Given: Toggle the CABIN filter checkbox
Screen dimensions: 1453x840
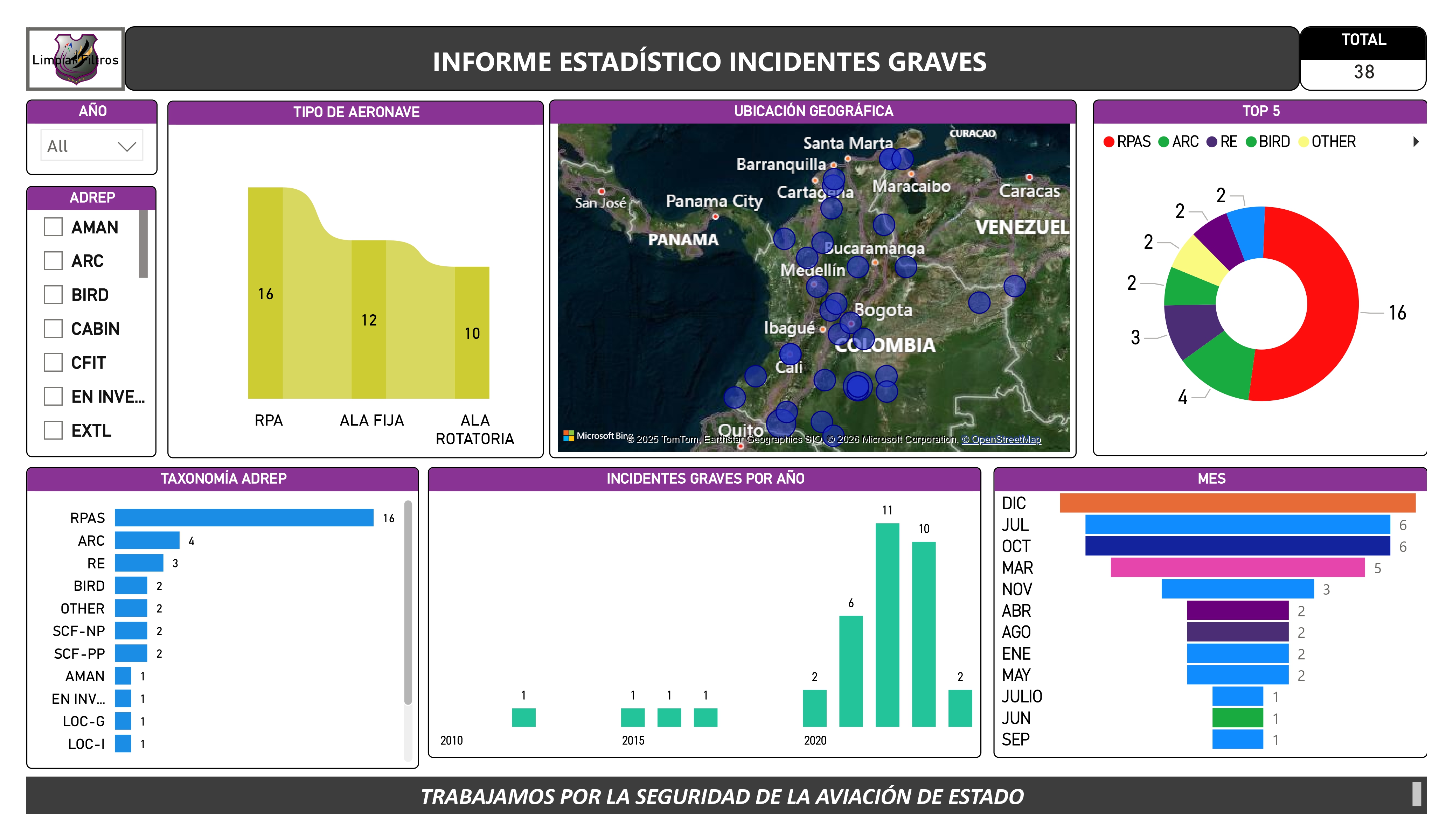Looking at the screenshot, I should tap(53, 329).
